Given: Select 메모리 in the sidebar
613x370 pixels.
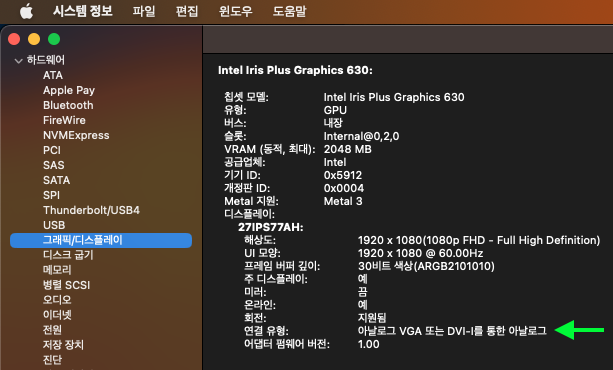Looking at the screenshot, I should 57,270.
